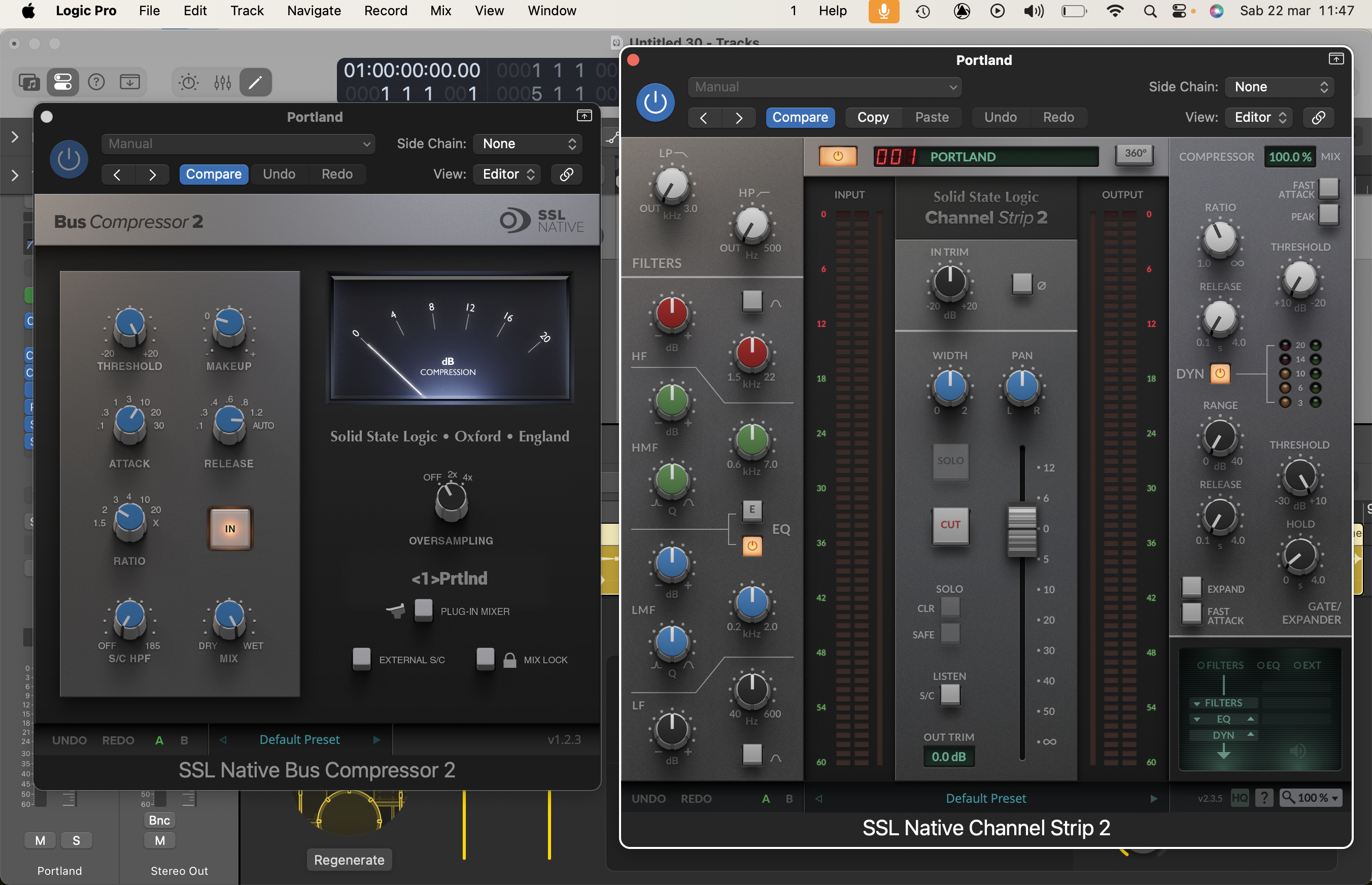The width and height of the screenshot is (1372, 885).
Task: Go to previous preset in Bus Compressor
Action: click(223, 739)
